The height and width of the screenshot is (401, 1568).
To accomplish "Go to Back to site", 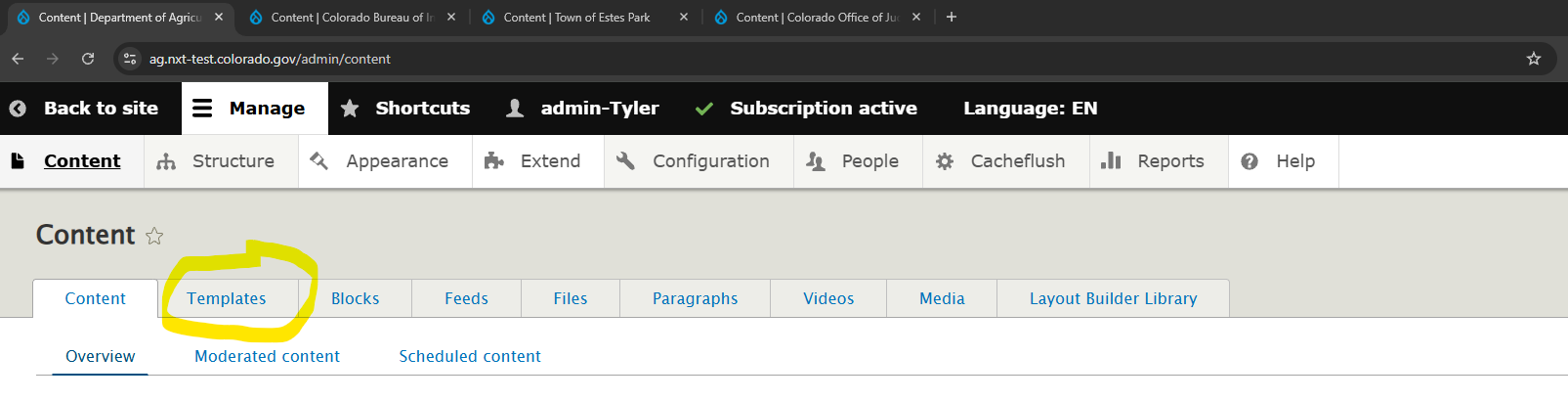I will tap(88, 109).
